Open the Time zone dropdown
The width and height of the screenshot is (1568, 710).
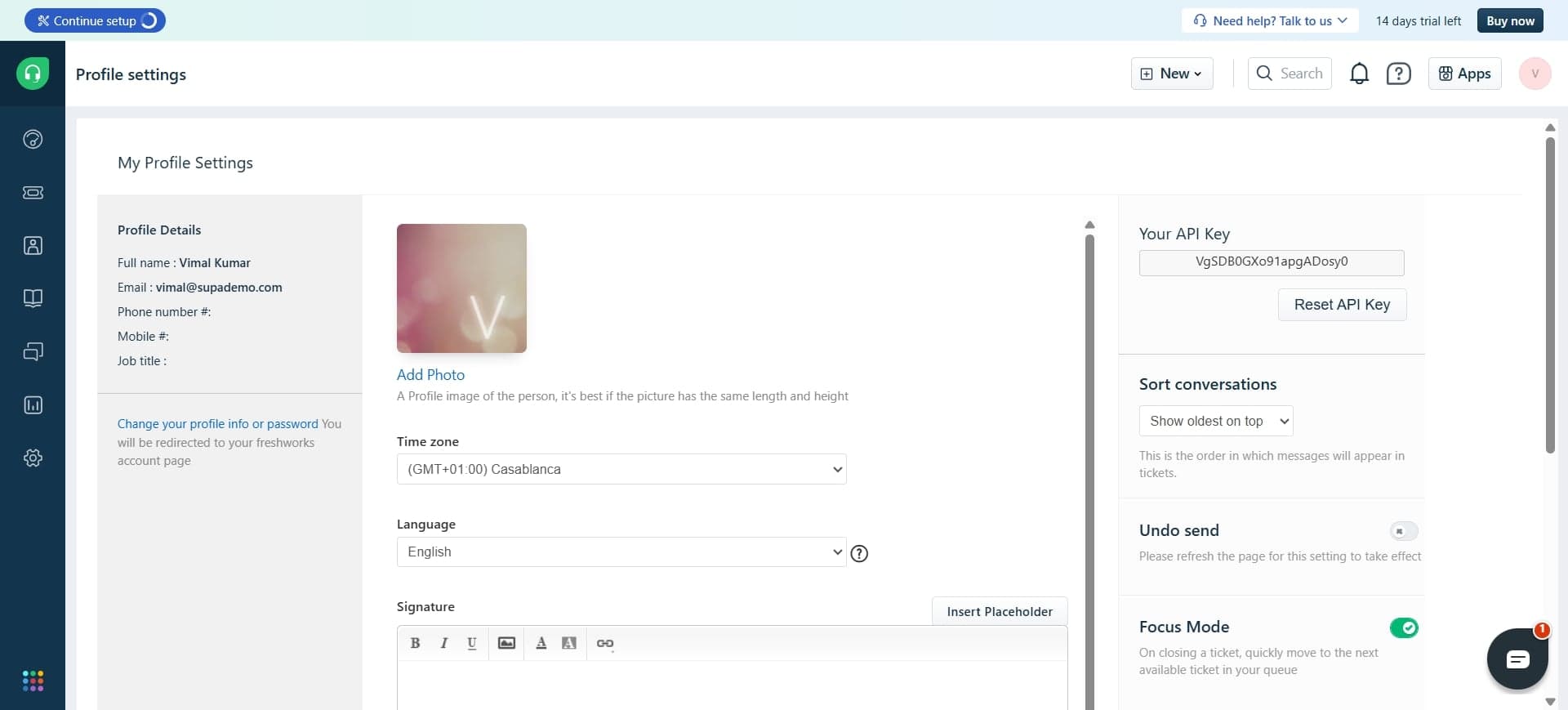pos(621,469)
